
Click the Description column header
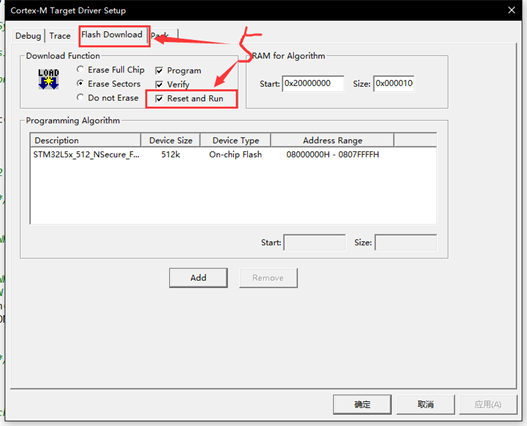pos(86,140)
